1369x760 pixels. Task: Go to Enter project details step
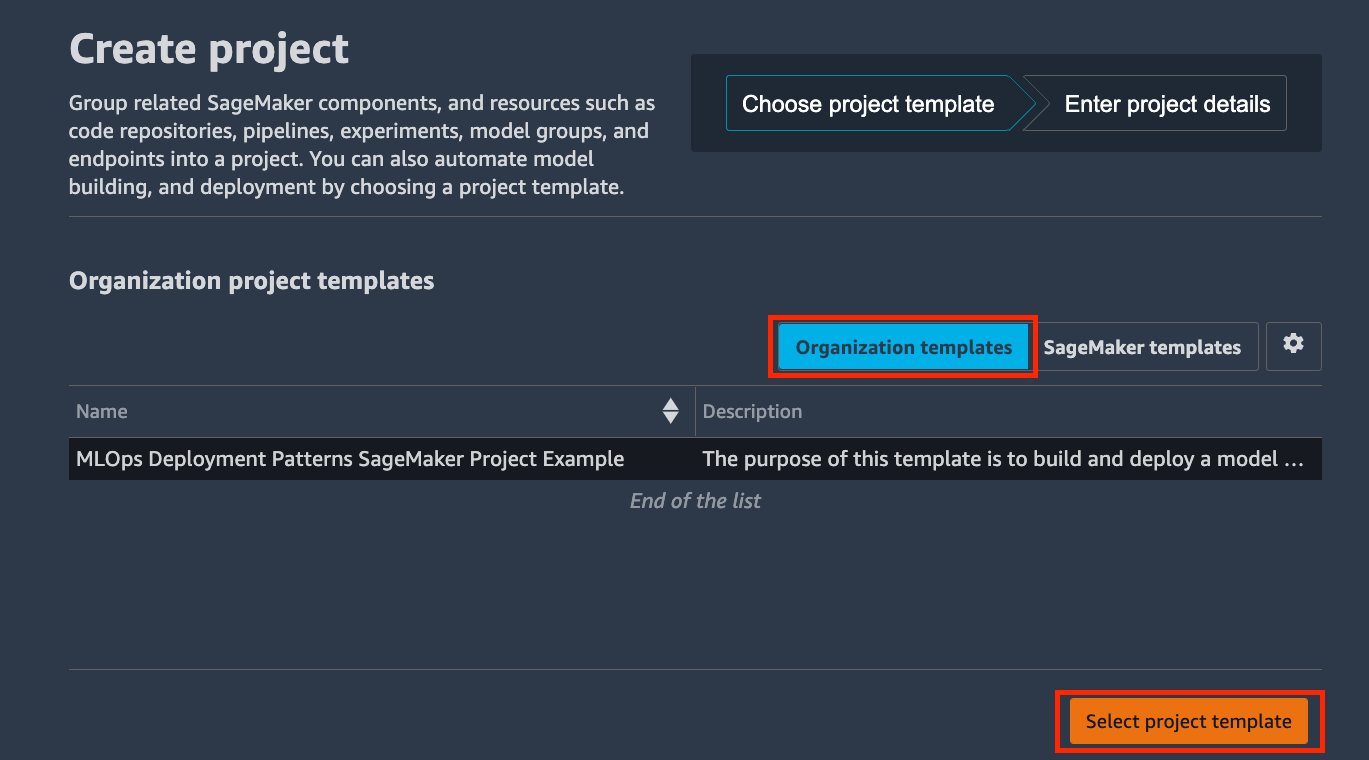pos(1166,104)
